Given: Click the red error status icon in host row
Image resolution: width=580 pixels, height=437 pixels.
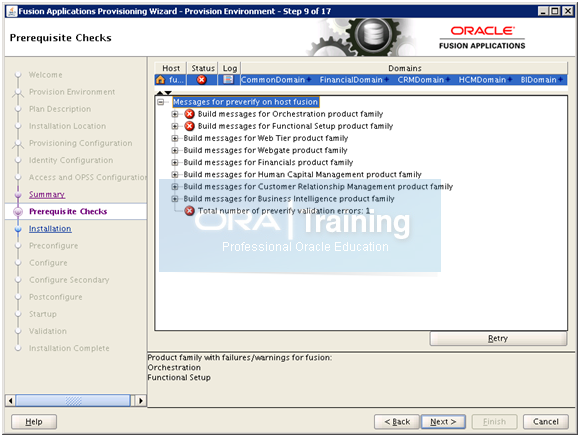Looking at the screenshot, I should 202,80.
